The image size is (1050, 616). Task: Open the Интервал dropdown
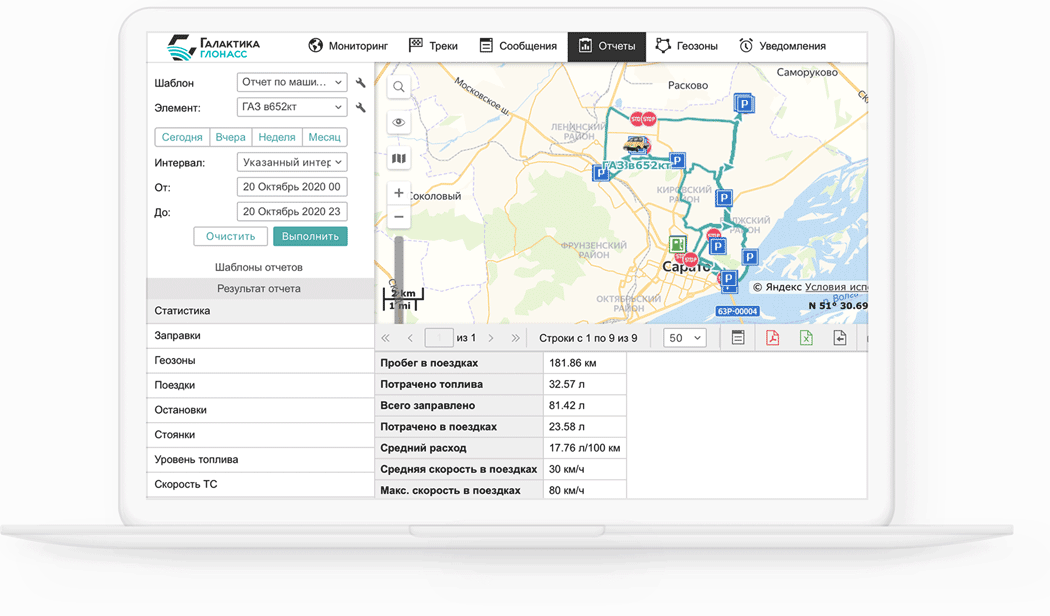[292, 162]
